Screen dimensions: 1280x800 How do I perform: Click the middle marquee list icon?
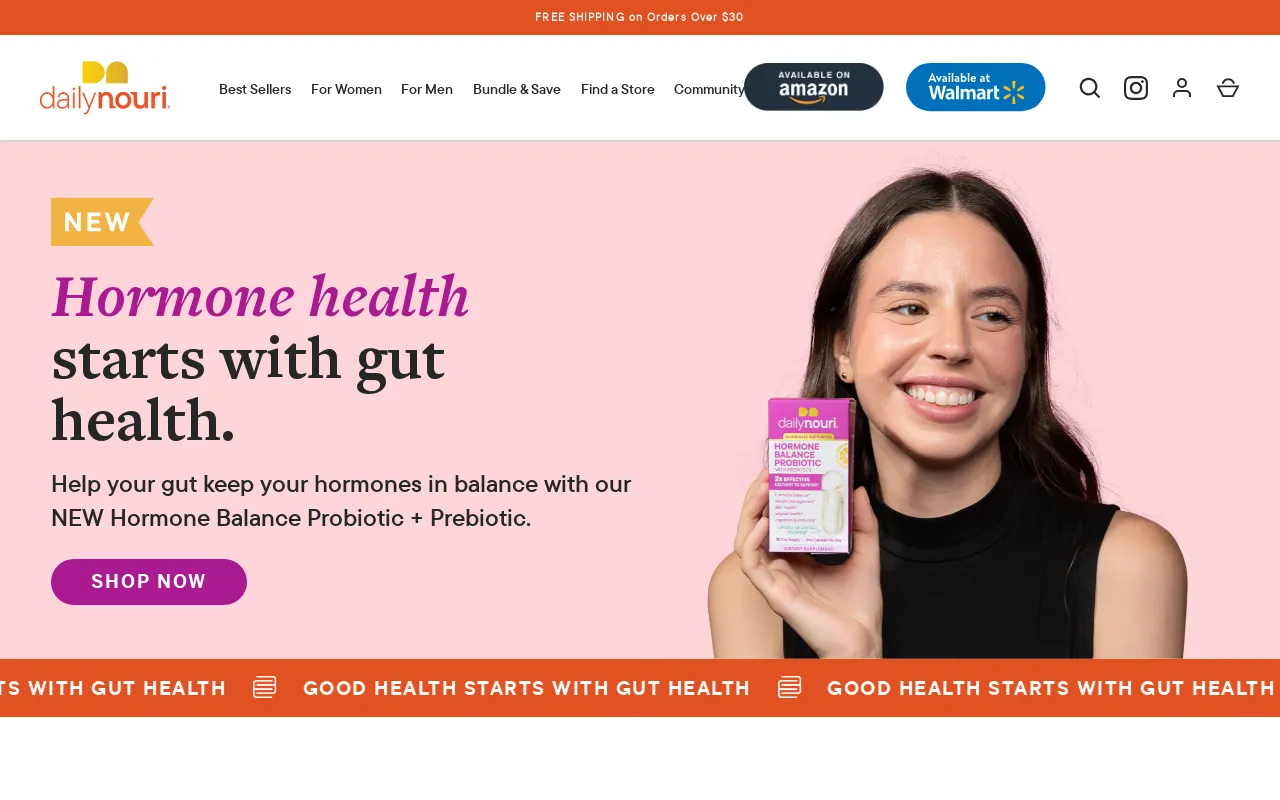coord(790,687)
